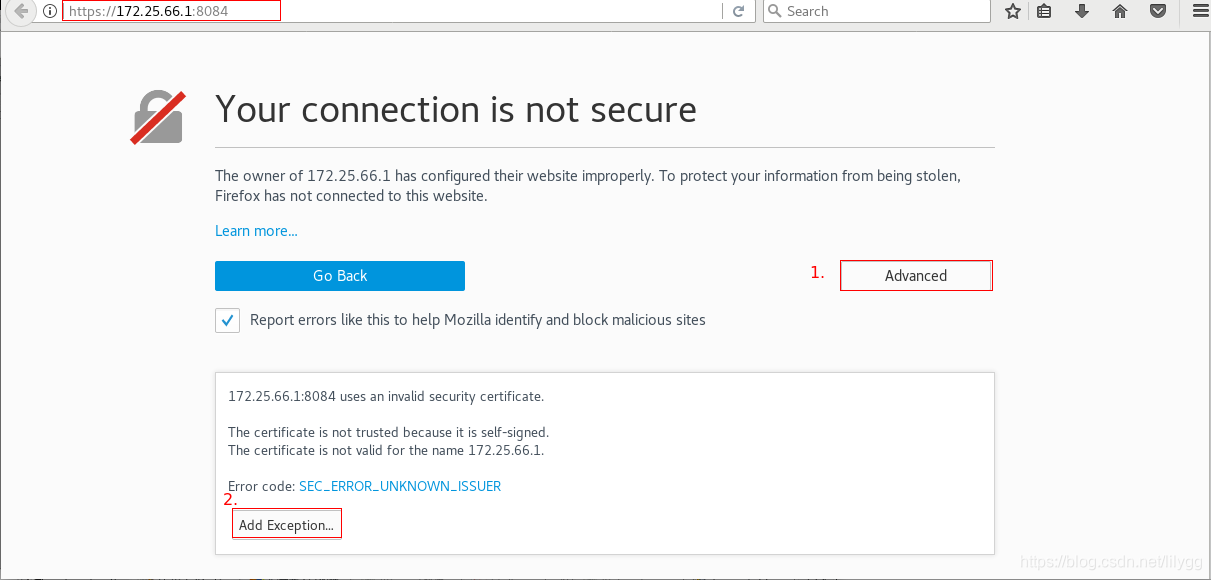Bookmark this page with star icon
Viewport: 1211px width, 580px height.
coord(1013,11)
